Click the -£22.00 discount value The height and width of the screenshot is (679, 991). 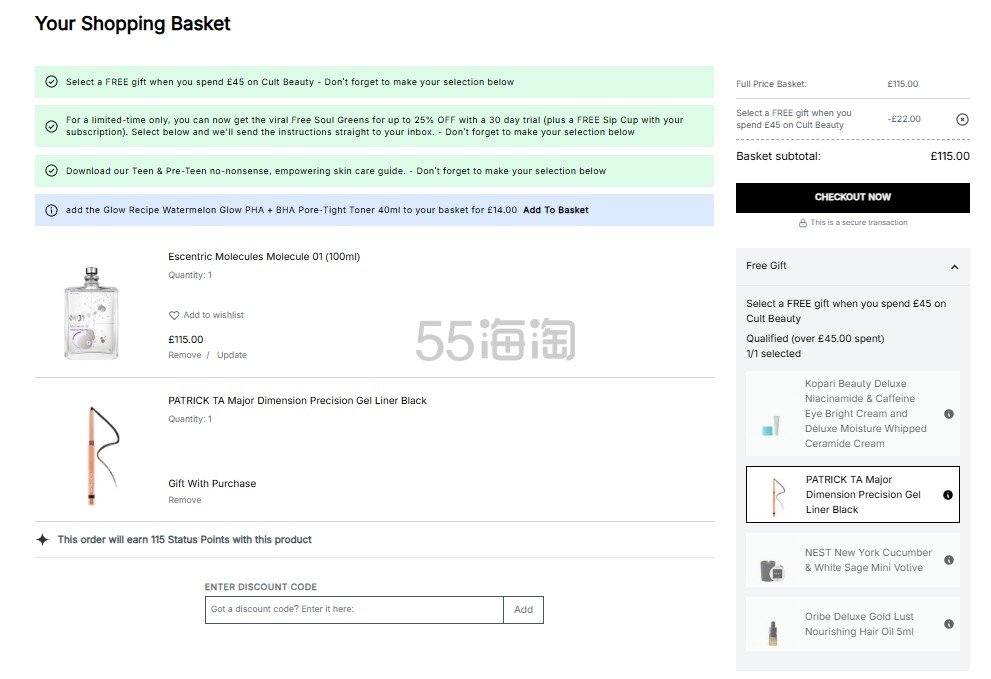[904, 119]
